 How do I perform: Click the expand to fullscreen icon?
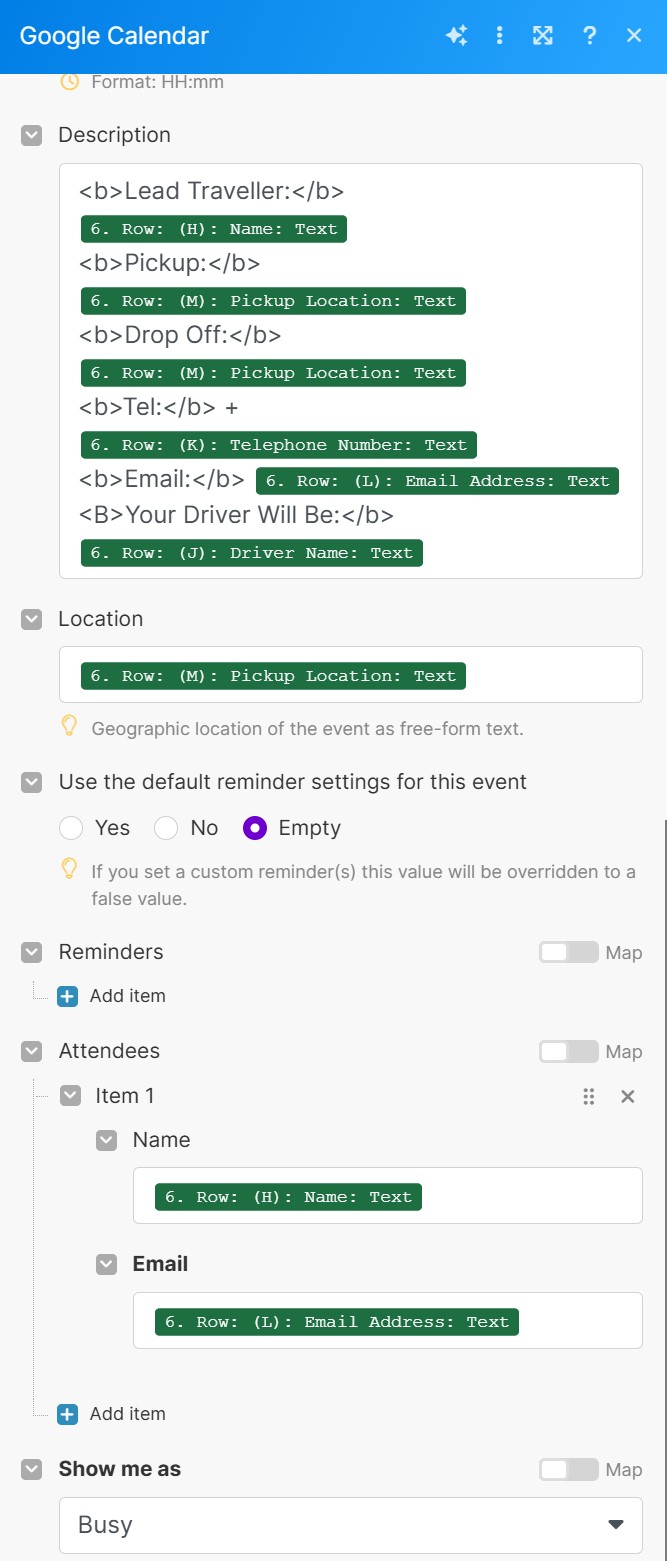tap(543, 36)
